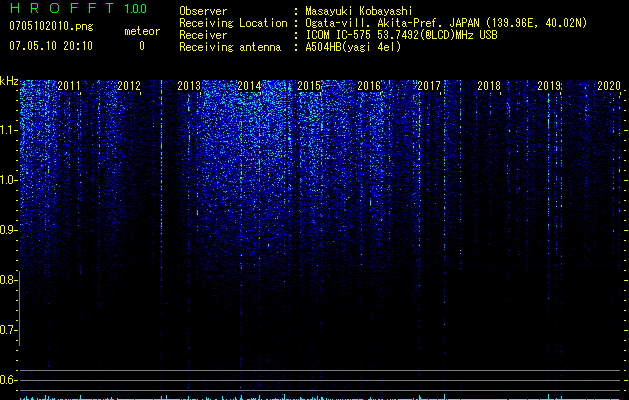Screen dimensions: 629x400
Task: Select the 0.8 frequency axis label
Action: pos(8,280)
